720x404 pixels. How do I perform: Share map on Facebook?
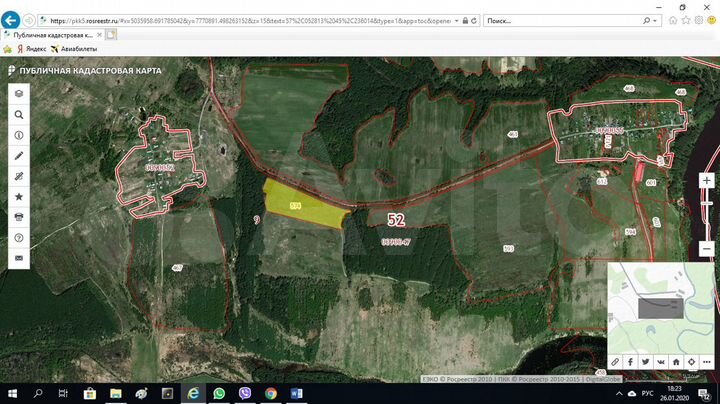[x=631, y=362]
